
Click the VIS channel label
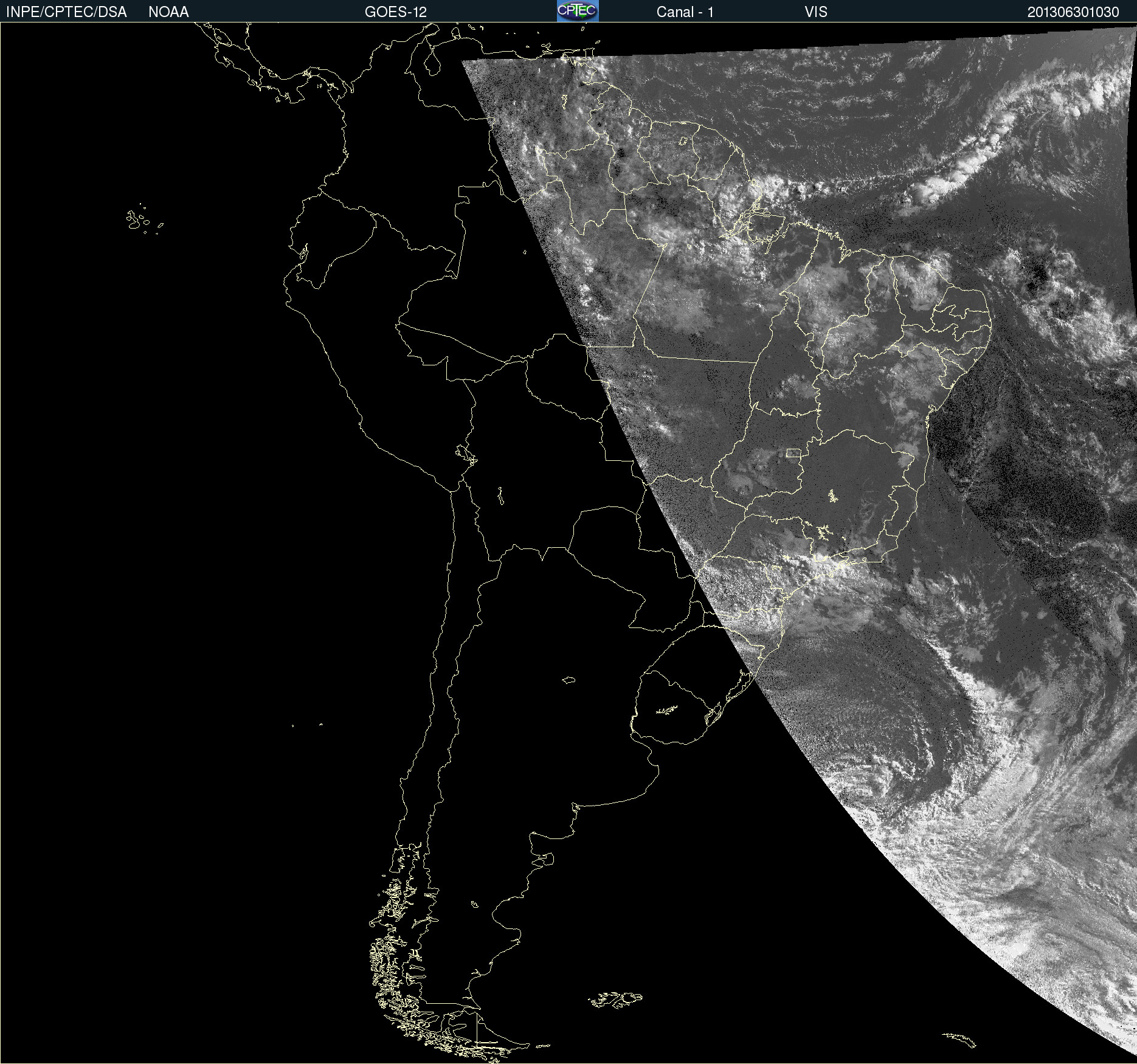tap(816, 12)
